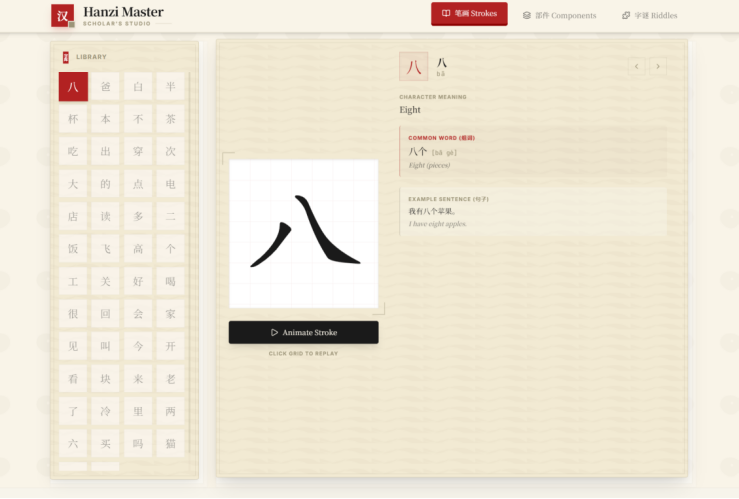
Task: View the character 家 from the library
Action: pyautogui.click(x=171, y=314)
